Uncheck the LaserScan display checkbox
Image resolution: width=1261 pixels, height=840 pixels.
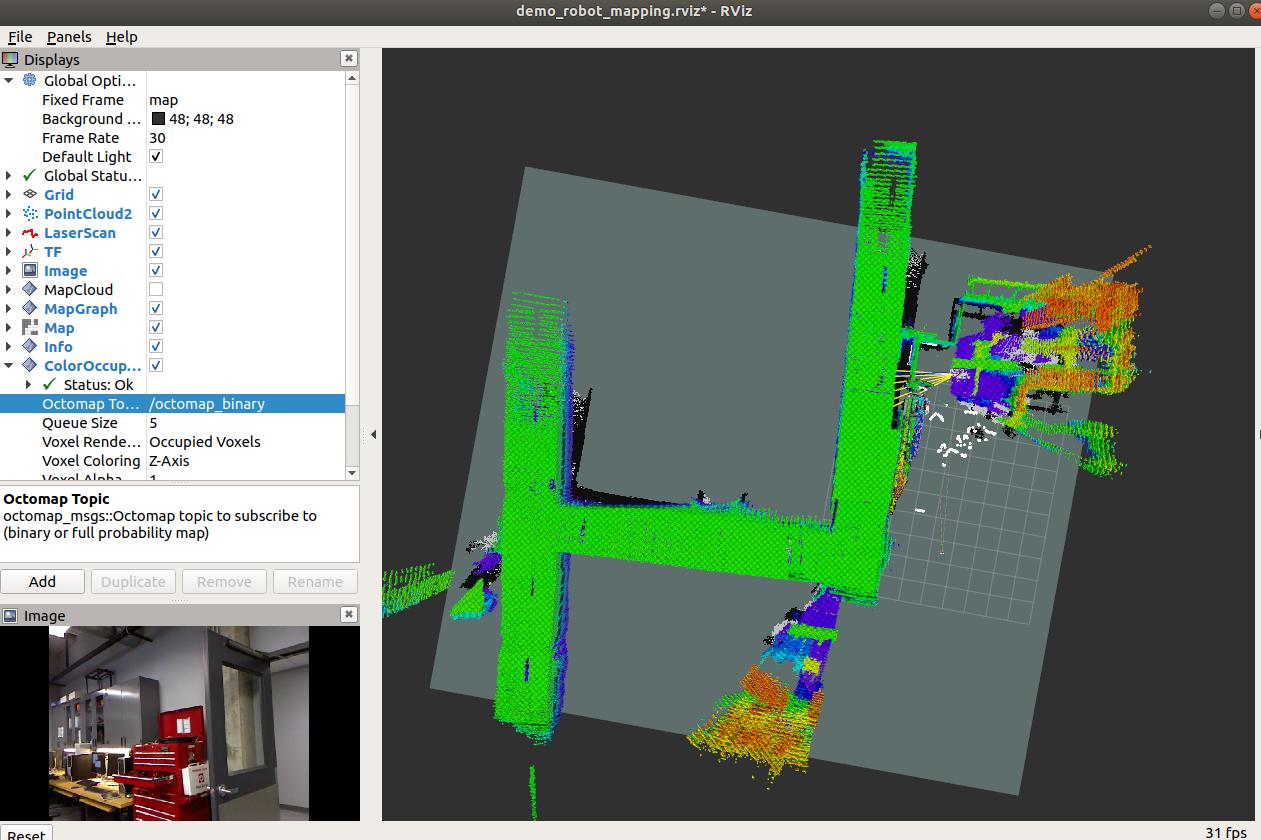[156, 233]
